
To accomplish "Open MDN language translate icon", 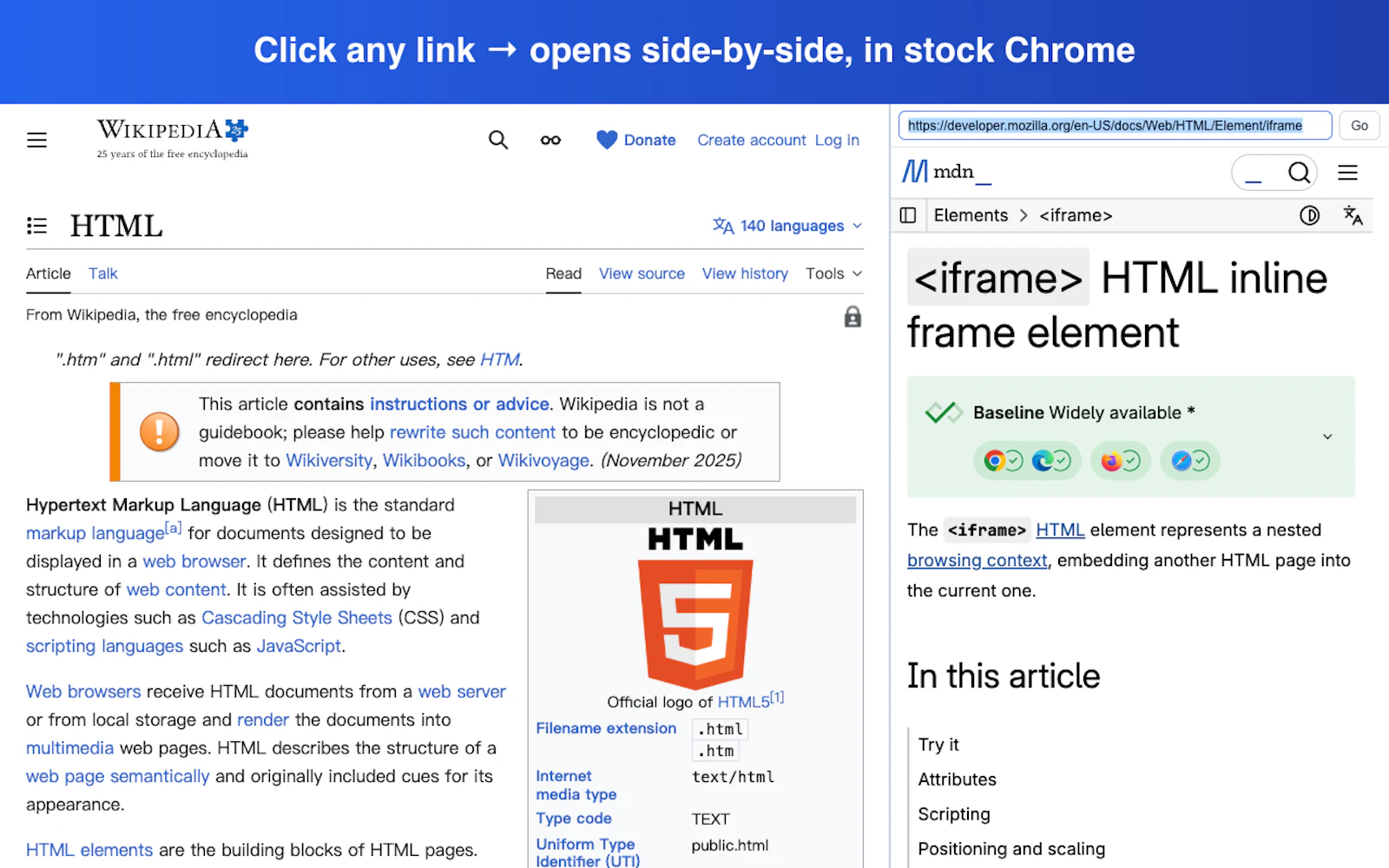I will (1353, 215).
